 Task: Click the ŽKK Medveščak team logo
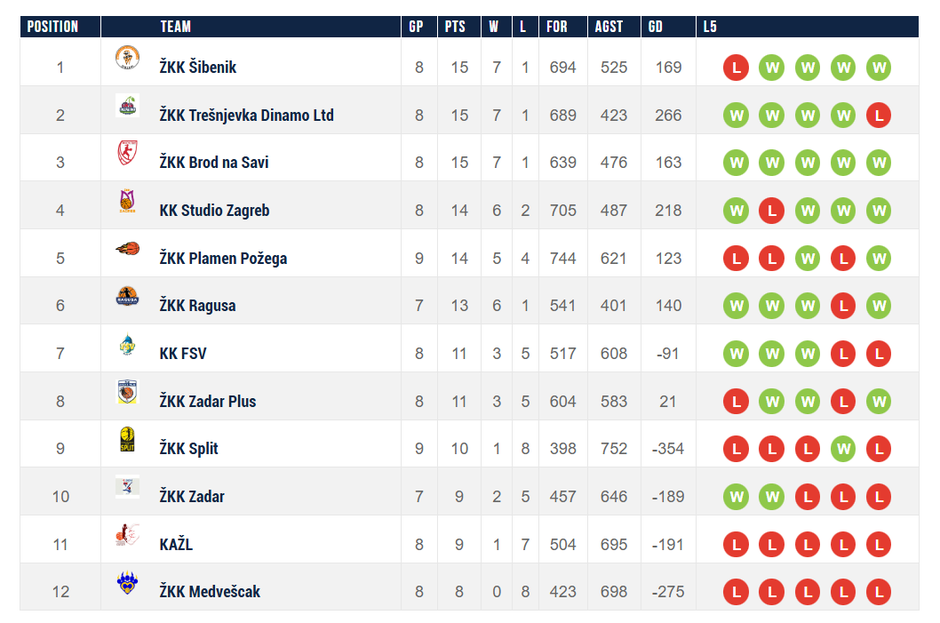coord(127,584)
